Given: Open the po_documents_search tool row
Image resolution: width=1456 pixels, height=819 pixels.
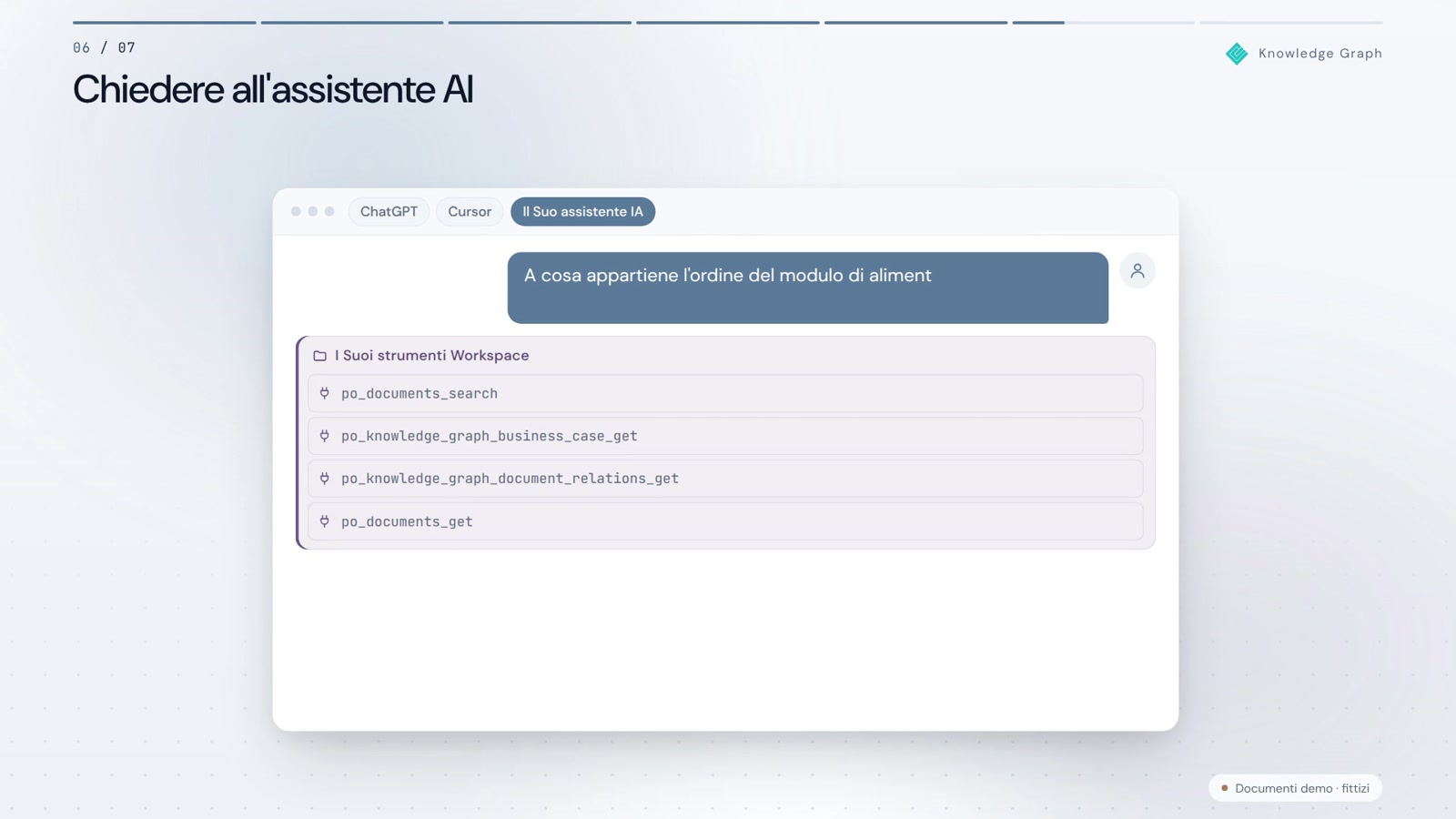Looking at the screenshot, I should point(725,393).
